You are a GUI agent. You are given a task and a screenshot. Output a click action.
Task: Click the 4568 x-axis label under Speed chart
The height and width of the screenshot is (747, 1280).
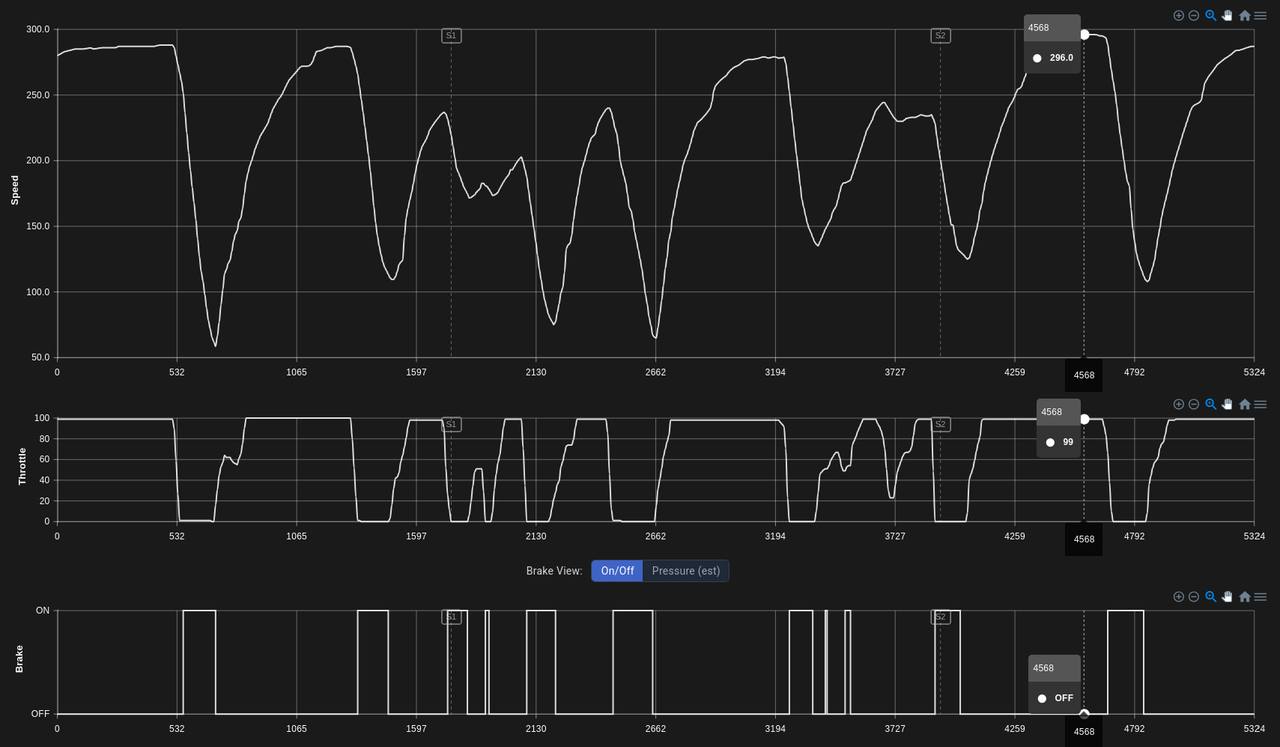tap(1084, 375)
